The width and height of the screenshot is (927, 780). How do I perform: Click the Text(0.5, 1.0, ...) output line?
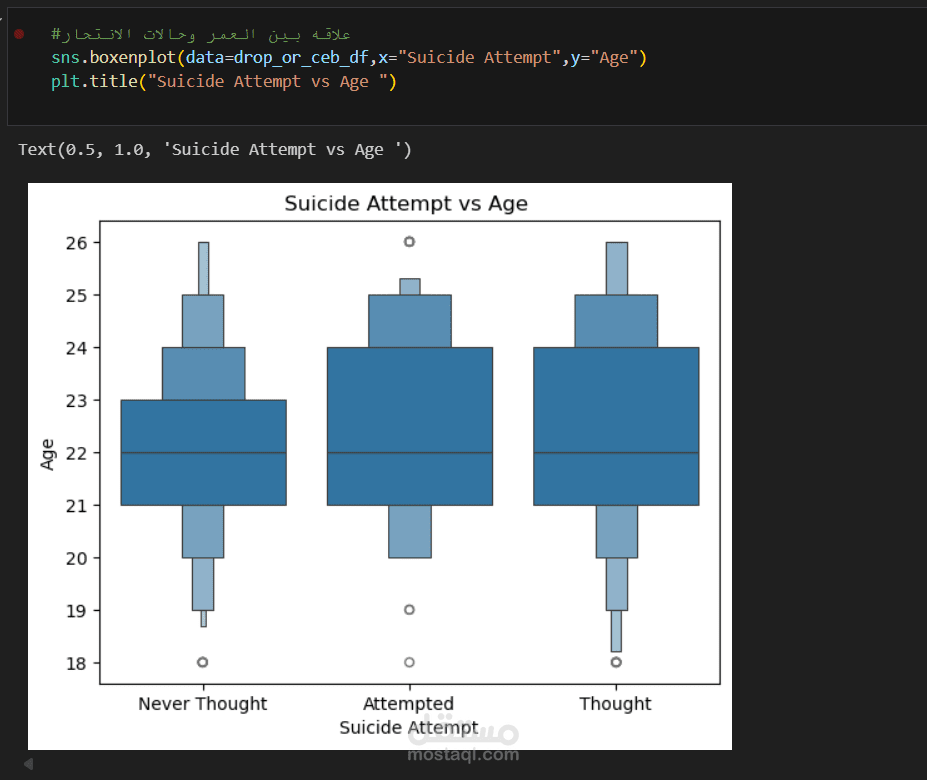click(x=214, y=150)
